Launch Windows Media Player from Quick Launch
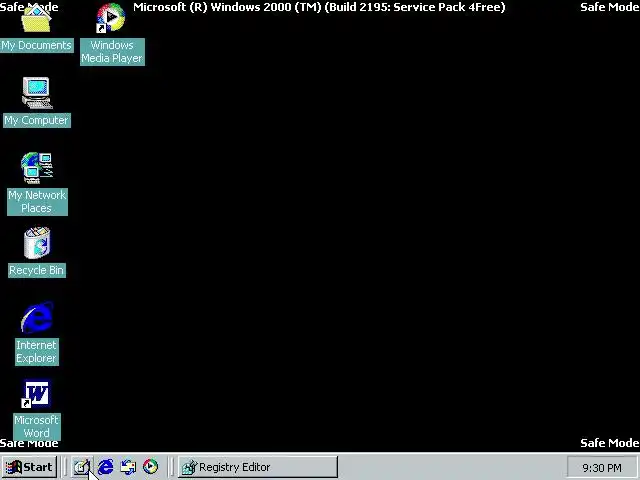 pos(150,467)
